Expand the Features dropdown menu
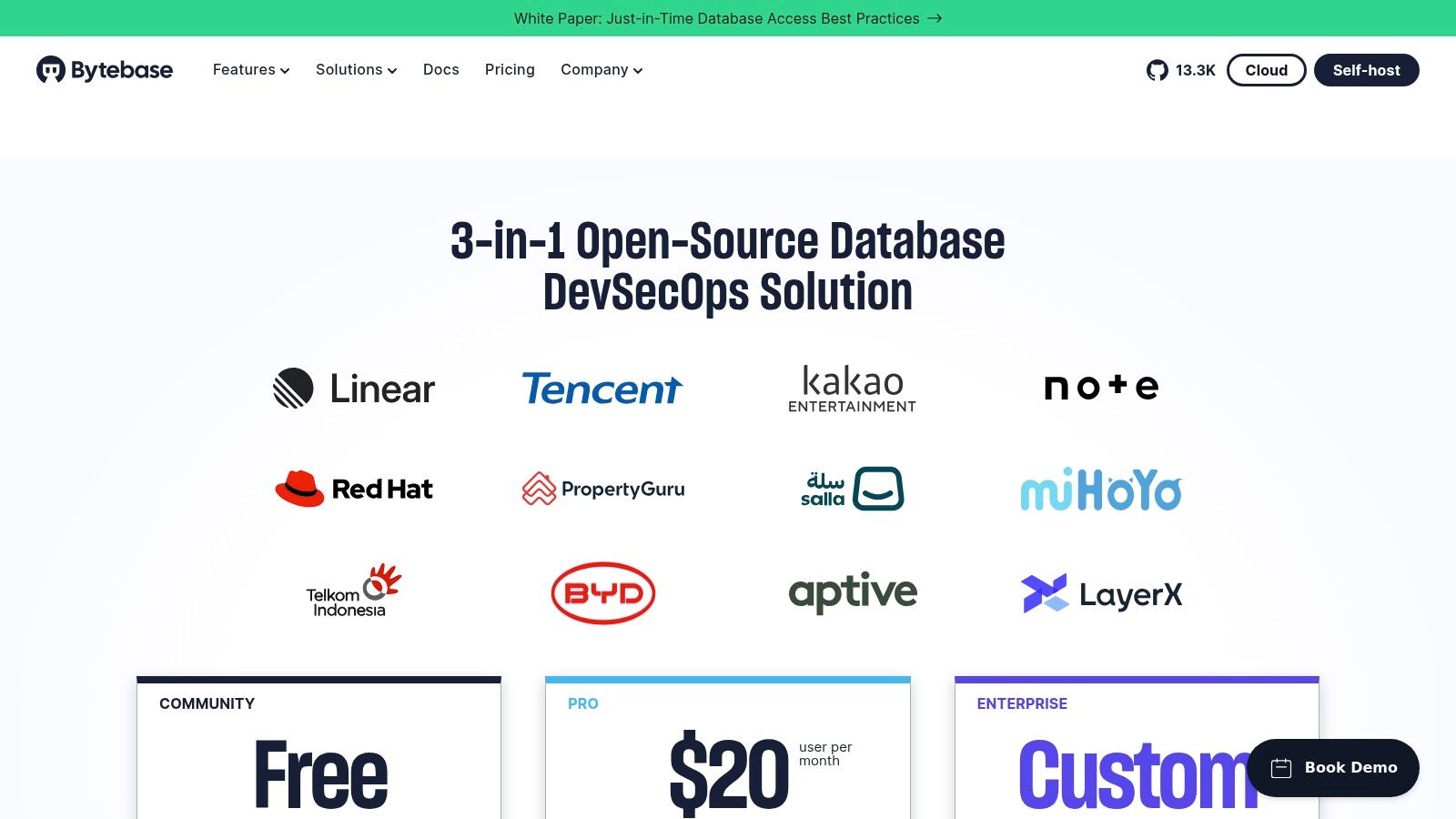The width and height of the screenshot is (1456, 819). tap(250, 70)
